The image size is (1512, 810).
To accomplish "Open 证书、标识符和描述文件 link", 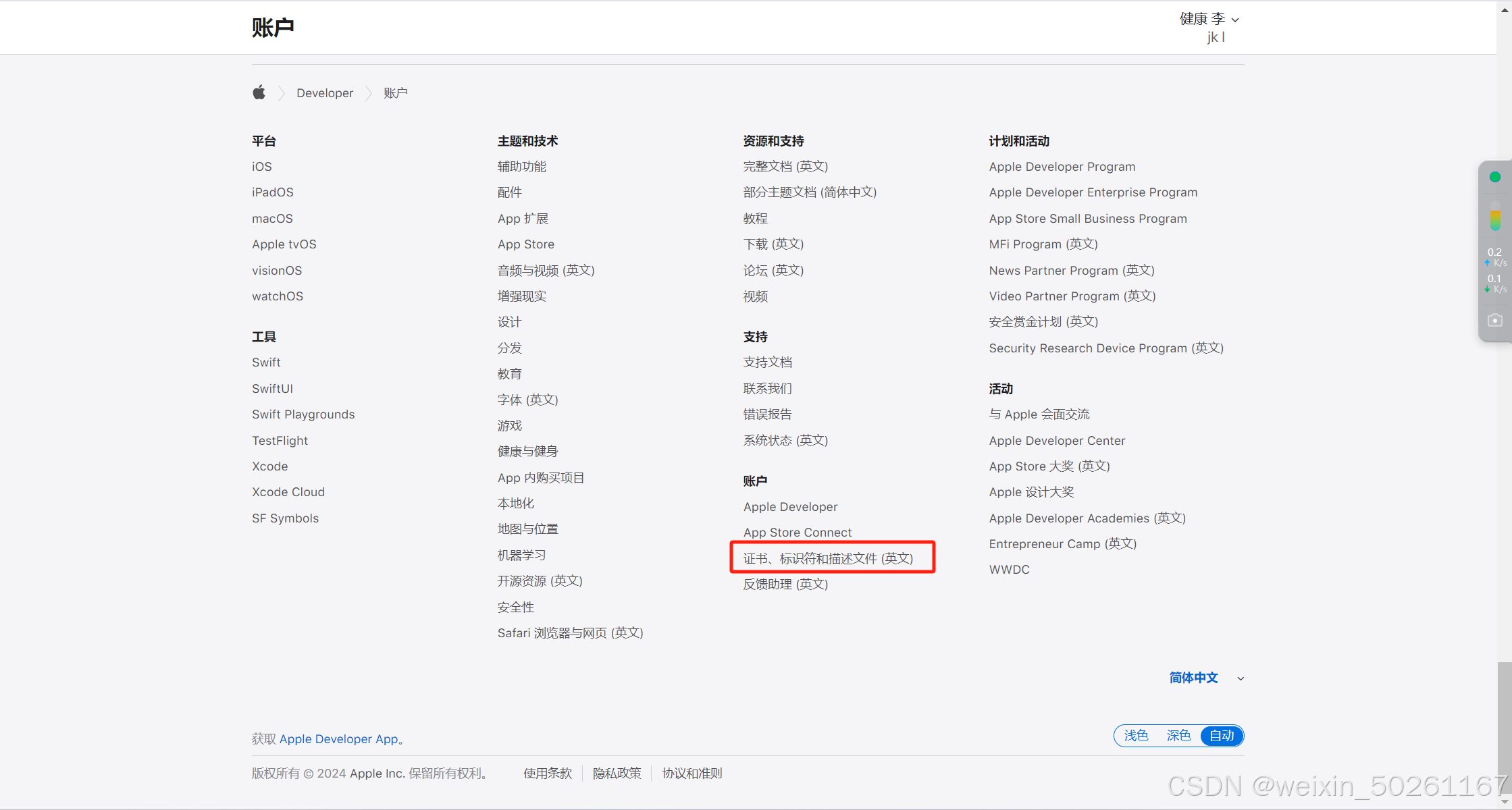I will [x=828, y=558].
